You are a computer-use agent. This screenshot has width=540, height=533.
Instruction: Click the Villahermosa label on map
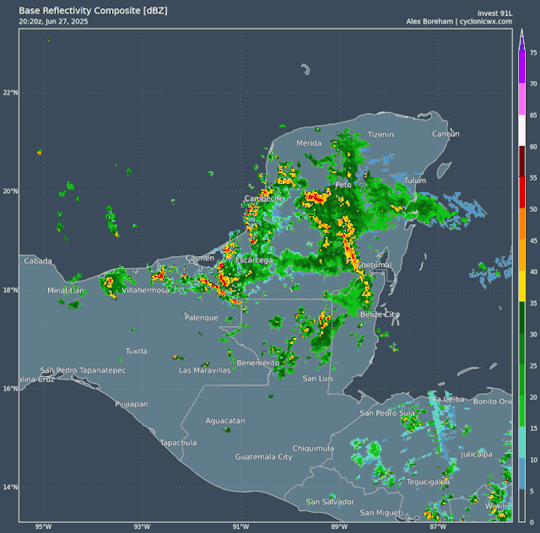click(146, 290)
